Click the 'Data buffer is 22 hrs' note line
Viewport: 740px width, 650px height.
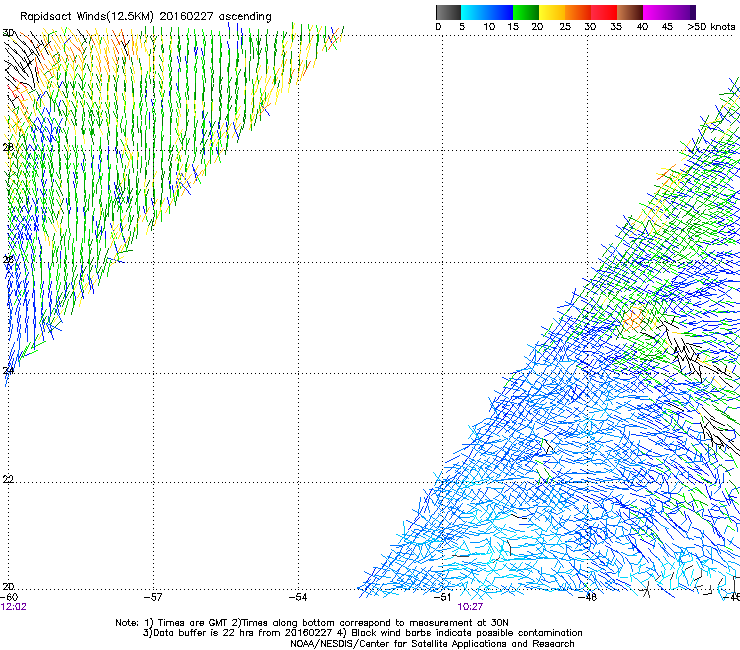coord(362,633)
